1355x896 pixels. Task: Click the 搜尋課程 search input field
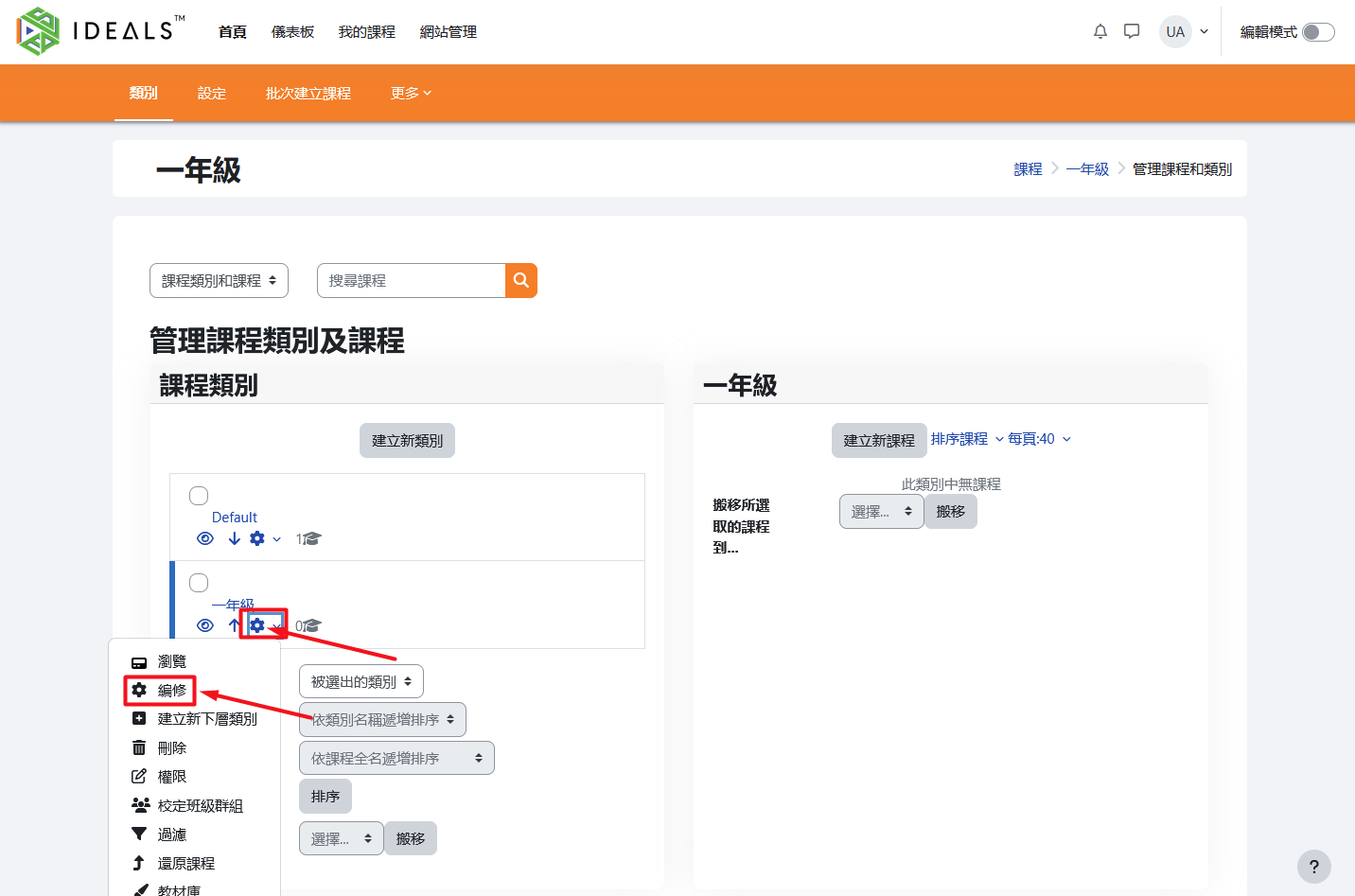tap(412, 281)
